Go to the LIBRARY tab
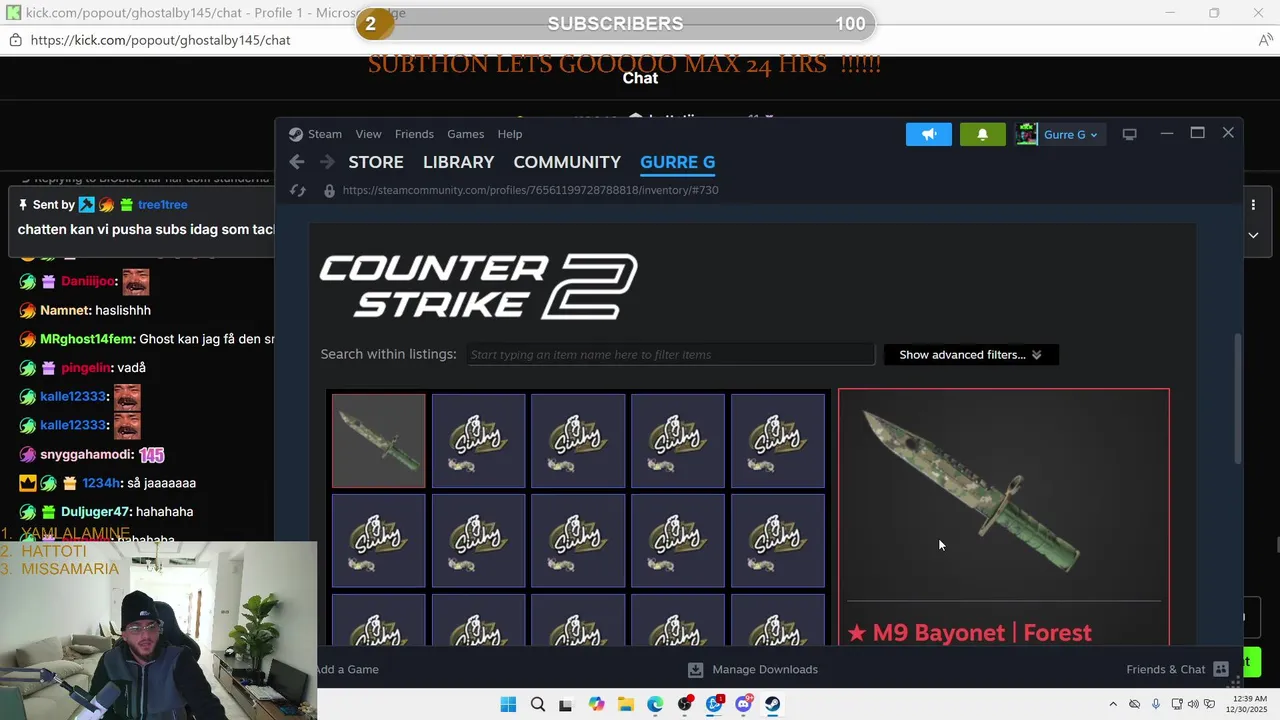The width and height of the screenshot is (1280, 720). coord(458,162)
